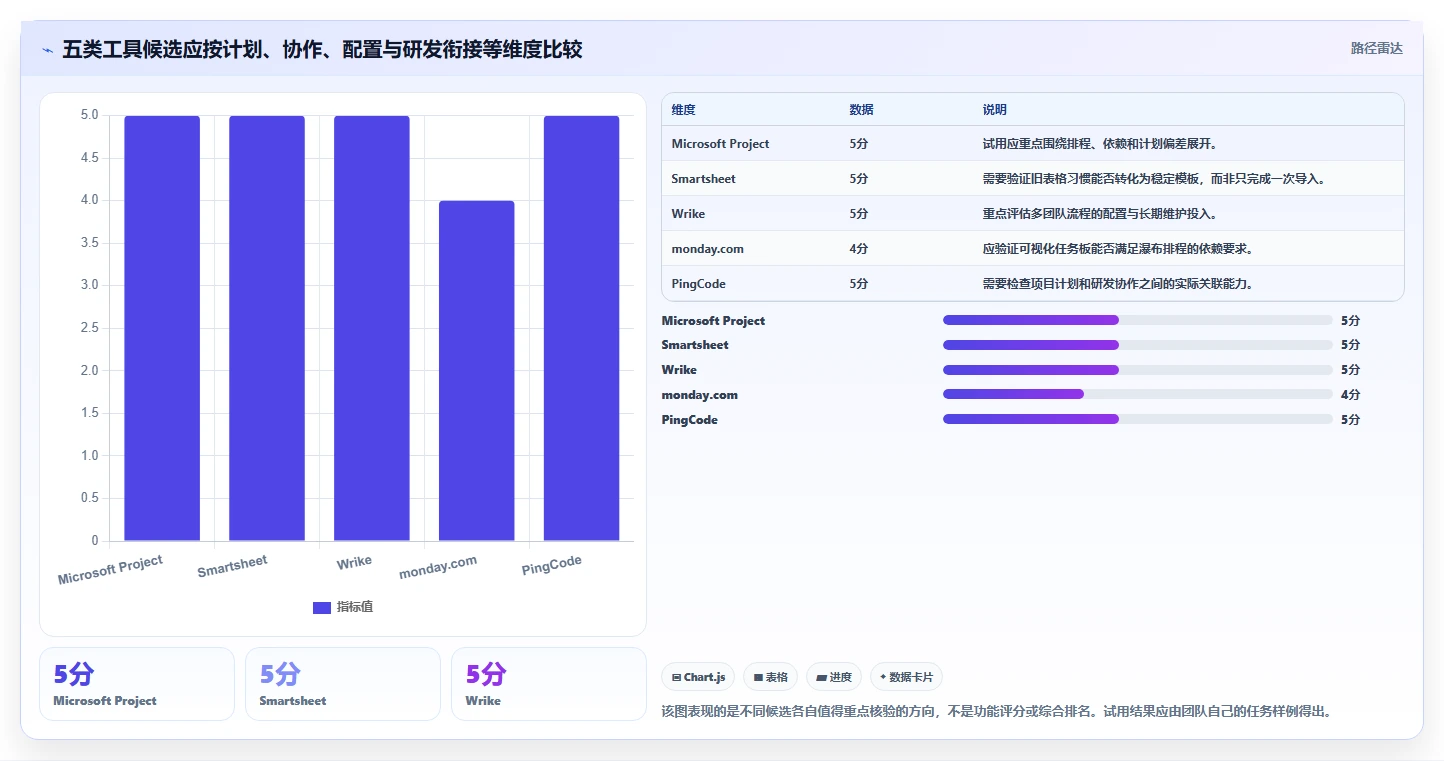Click the 指标值 legend text
The width and height of the screenshot is (1444, 761).
(355, 607)
